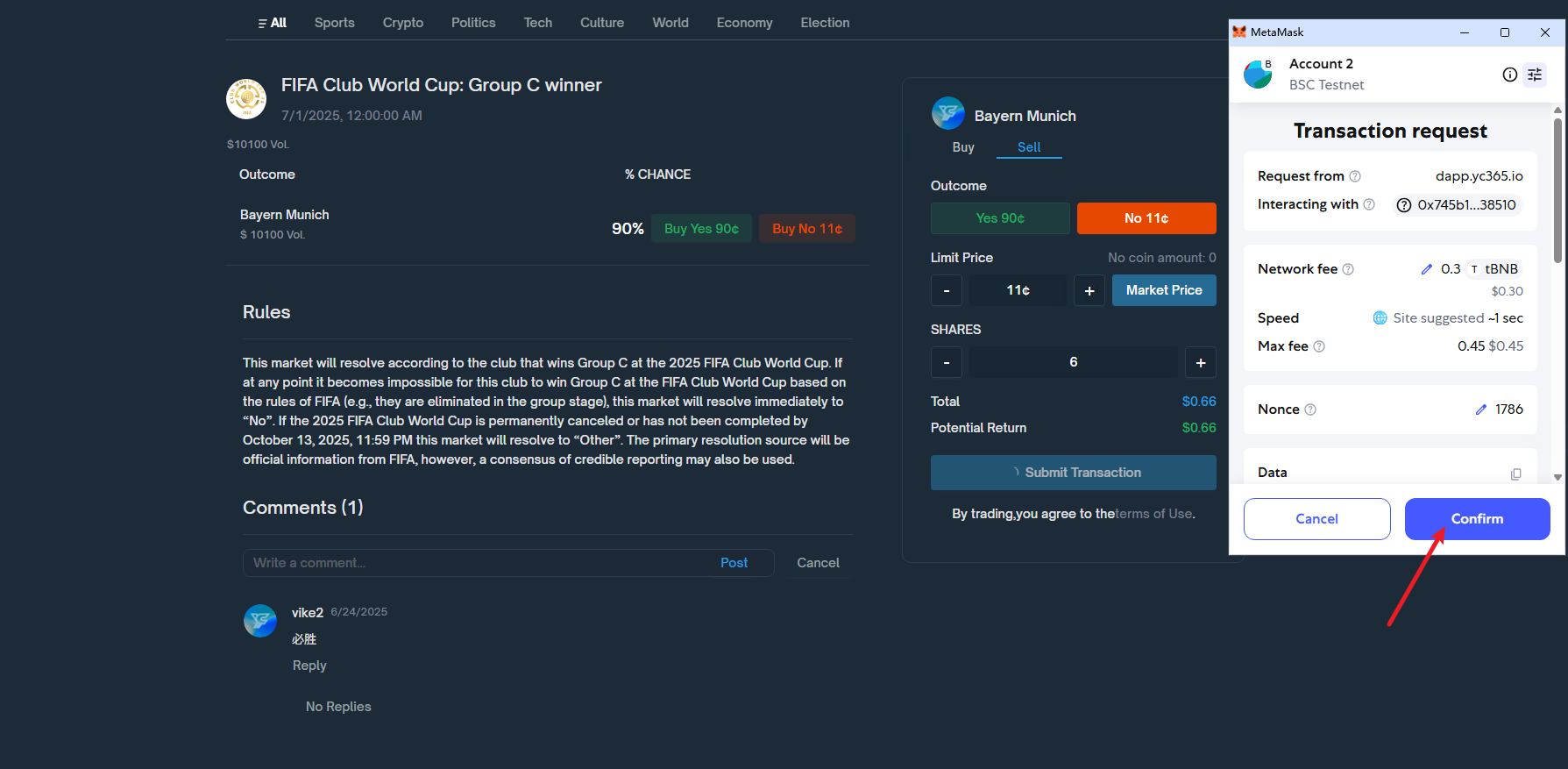The width and height of the screenshot is (1568, 769).
Task: Open MetaMask advanced settings sliders icon
Action: (1535, 75)
